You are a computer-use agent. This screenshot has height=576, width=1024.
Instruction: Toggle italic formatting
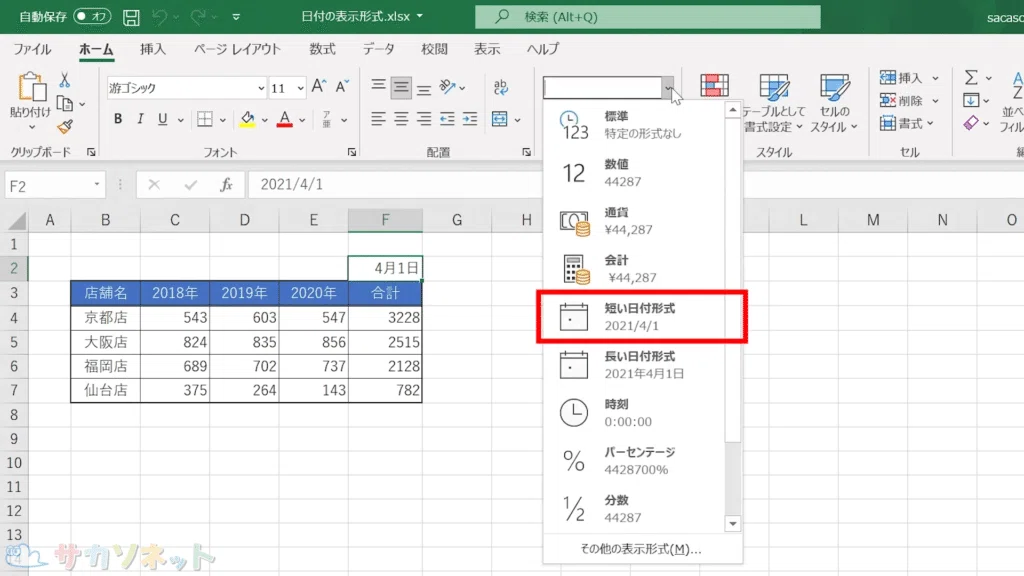[x=140, y=119]
